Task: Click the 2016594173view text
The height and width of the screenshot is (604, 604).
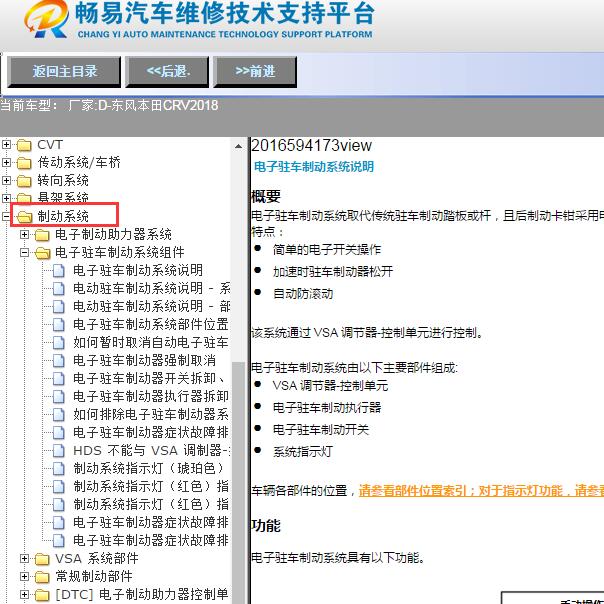Action: 311,146
